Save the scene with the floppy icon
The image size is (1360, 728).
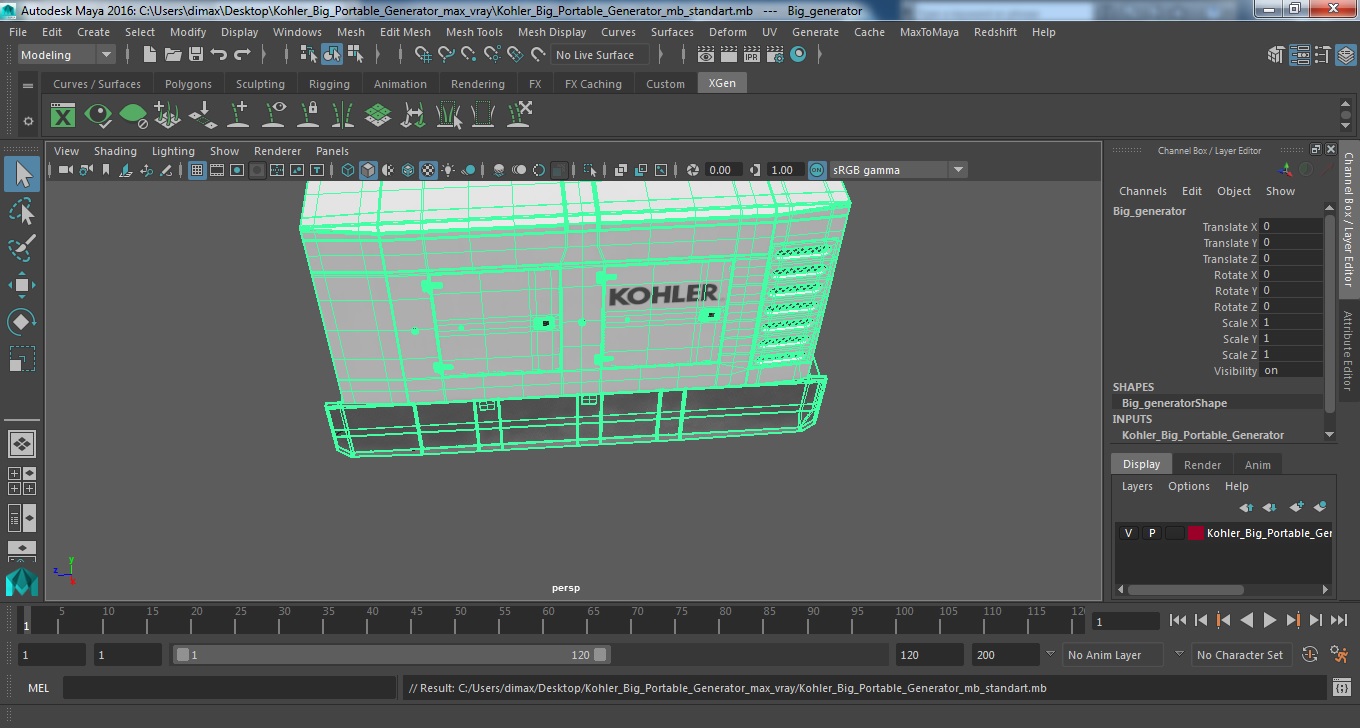(196, 55)
